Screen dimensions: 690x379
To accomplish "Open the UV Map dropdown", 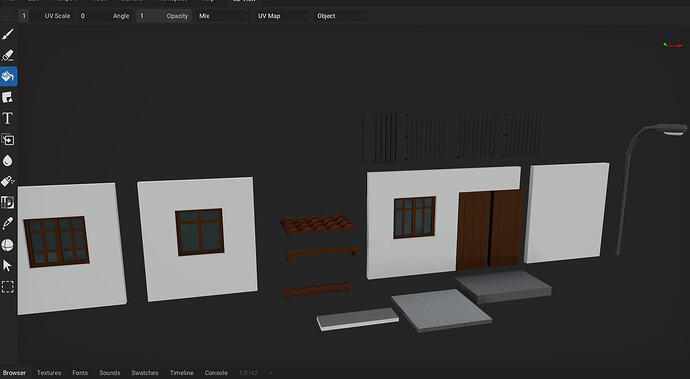I will pos(282,16).
